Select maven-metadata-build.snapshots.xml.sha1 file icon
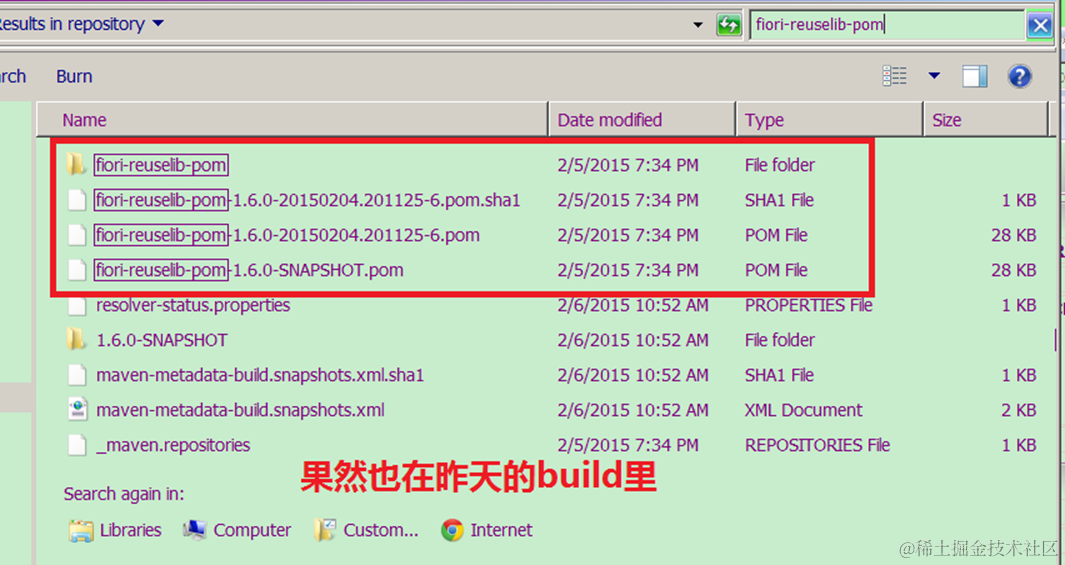The width and height of the screenshot is (1065, 565). tap(77, 375)
